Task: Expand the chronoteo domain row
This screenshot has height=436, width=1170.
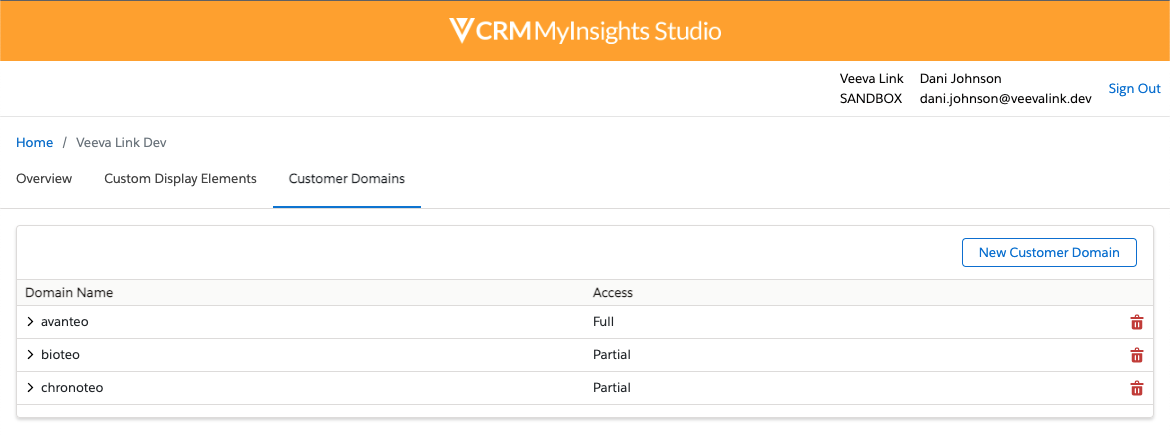Action: [31, 388]
